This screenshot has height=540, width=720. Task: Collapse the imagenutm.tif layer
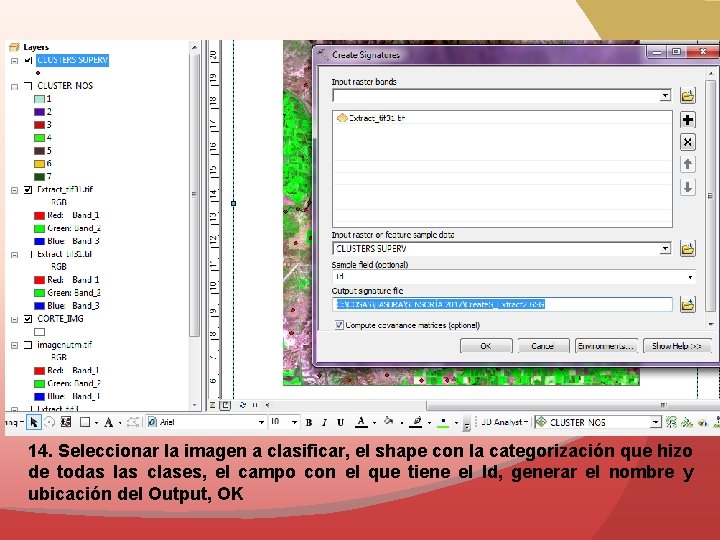[x=14, y=345]
